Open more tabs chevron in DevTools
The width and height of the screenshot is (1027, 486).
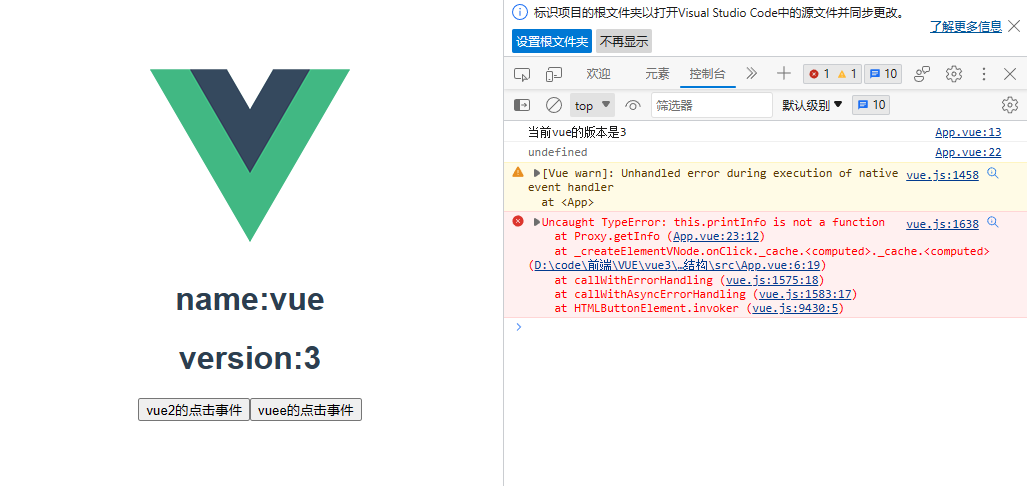click(751, 73)
